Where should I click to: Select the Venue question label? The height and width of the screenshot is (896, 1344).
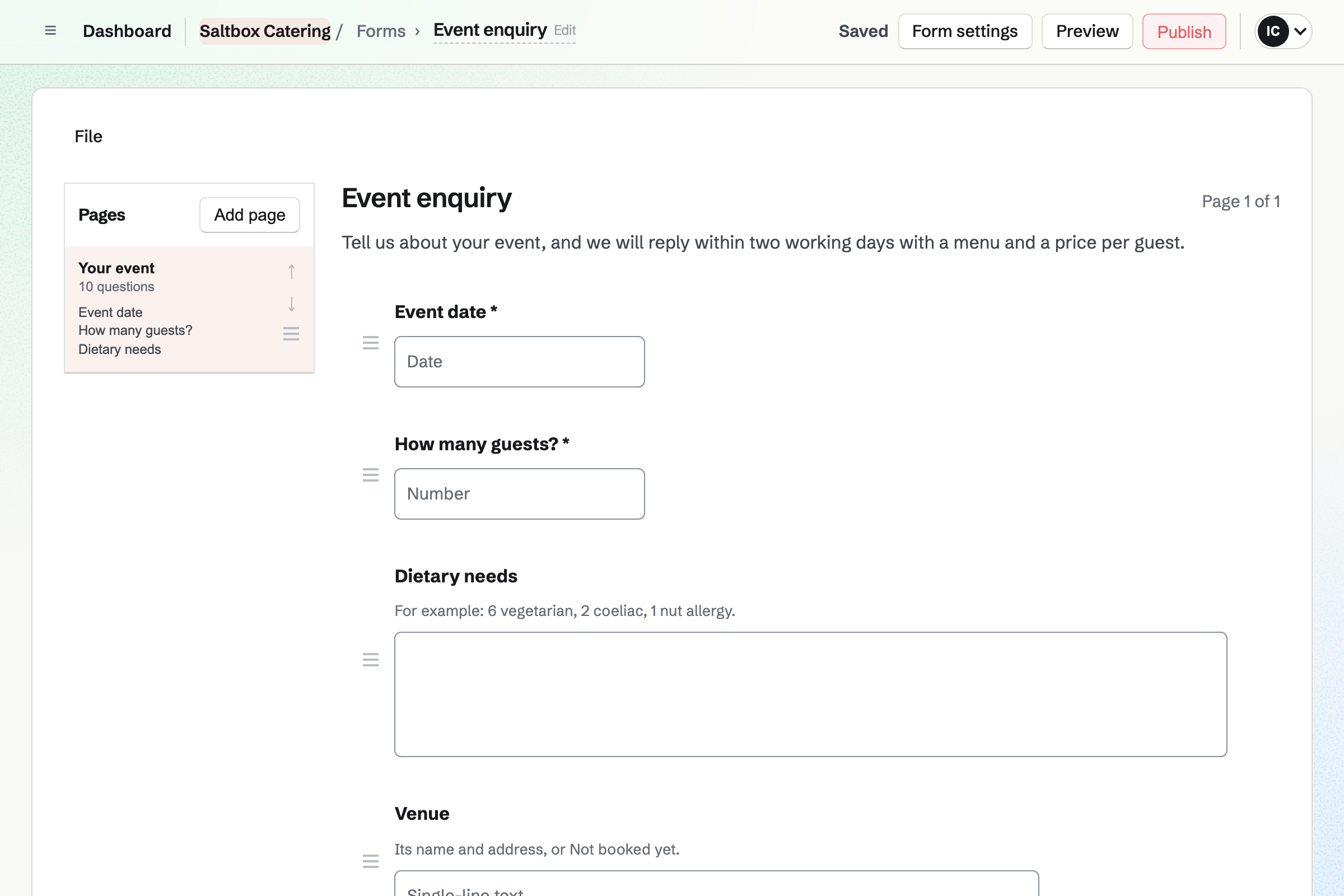click(x=422, y=814)
